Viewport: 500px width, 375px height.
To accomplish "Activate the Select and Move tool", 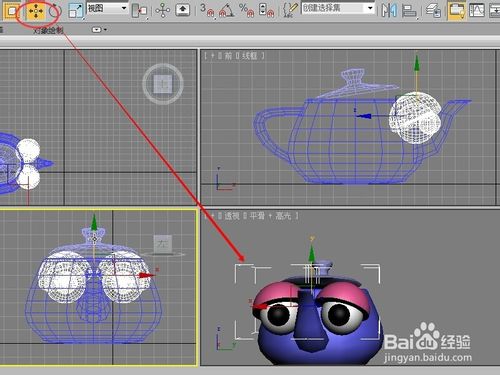I will point(36,11).
